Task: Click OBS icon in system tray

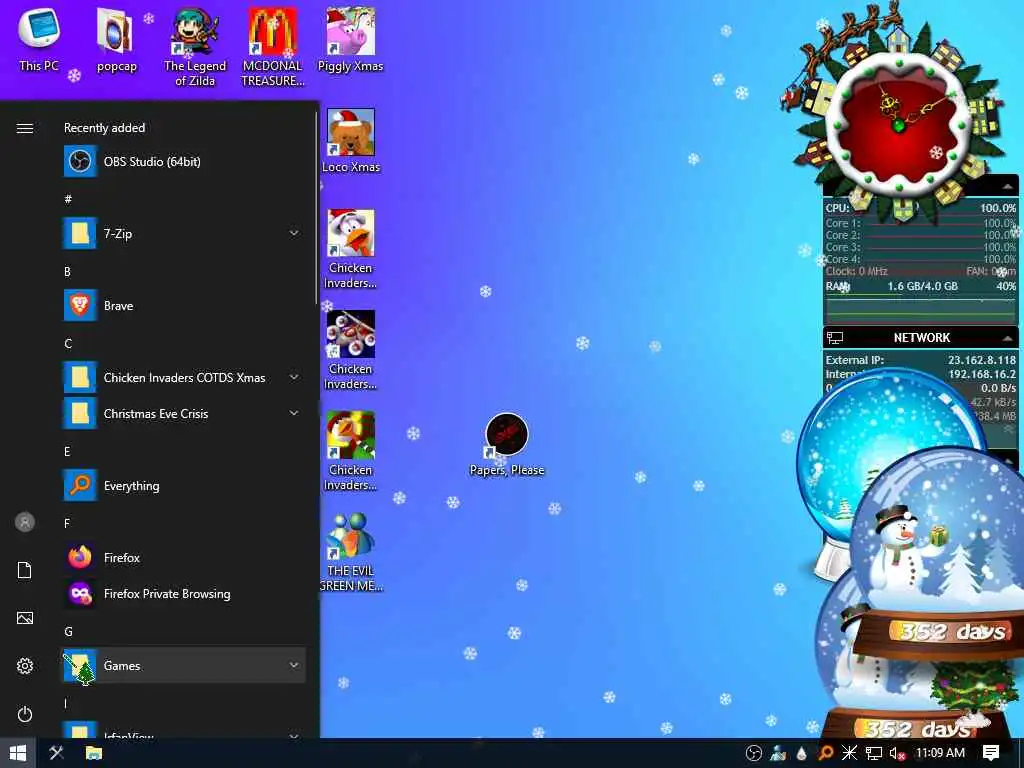Action: (x=754, y=753)
